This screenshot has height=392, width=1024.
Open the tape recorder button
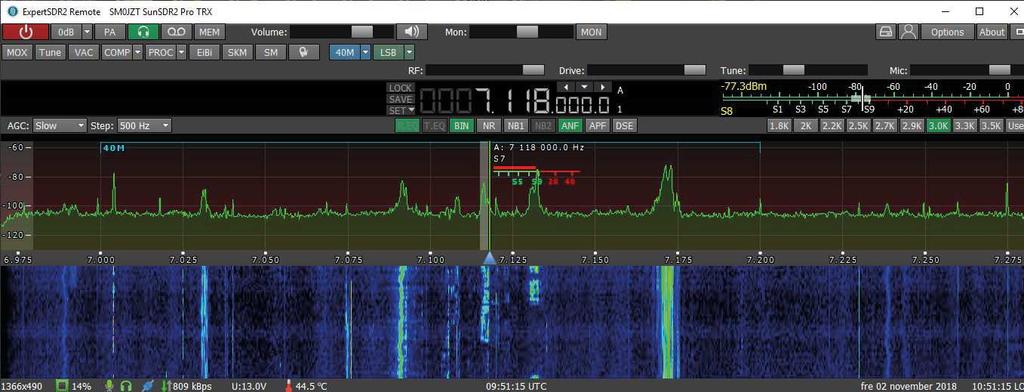tap(176, 32)
